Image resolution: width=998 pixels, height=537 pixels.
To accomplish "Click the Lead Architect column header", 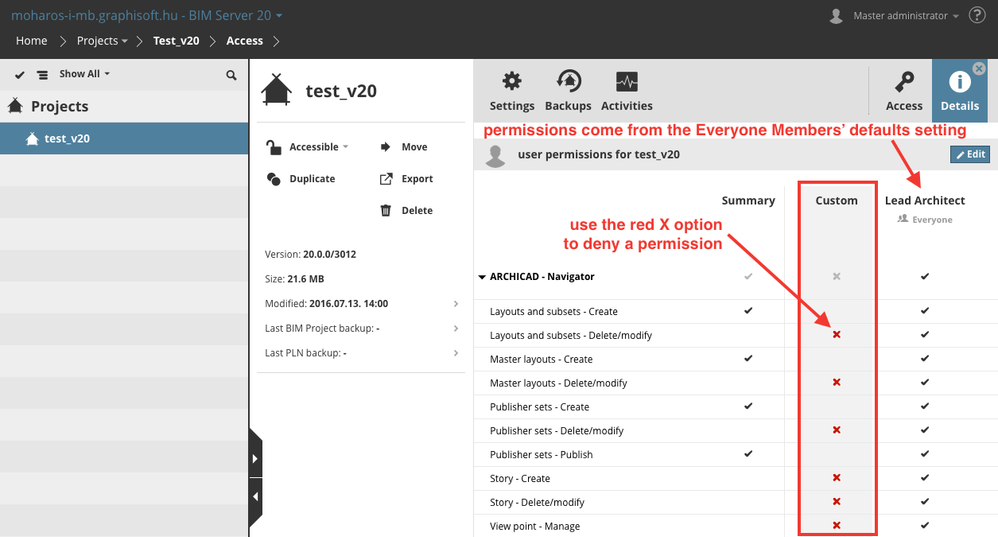I will (925, 200).
